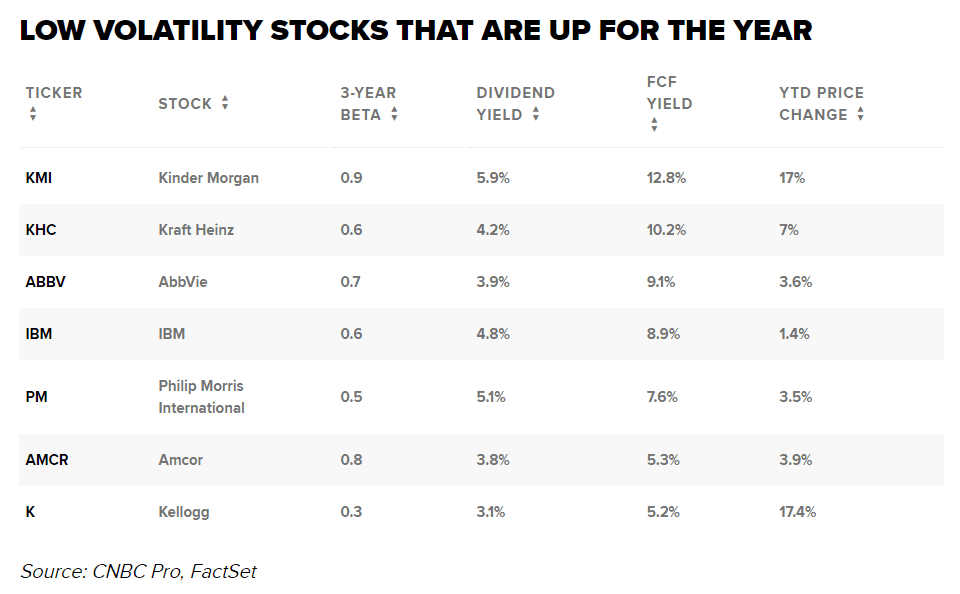Select the PM ticker symbol
The image size is (960, 594).
[36, 397]
